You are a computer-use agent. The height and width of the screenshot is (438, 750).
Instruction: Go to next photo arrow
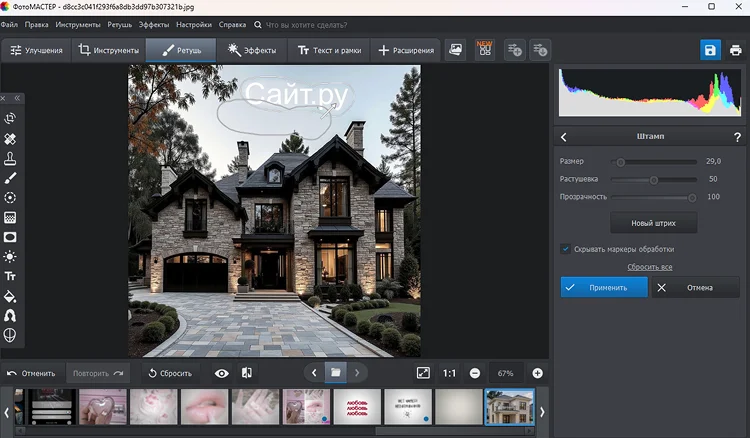[x=357, y=373]
